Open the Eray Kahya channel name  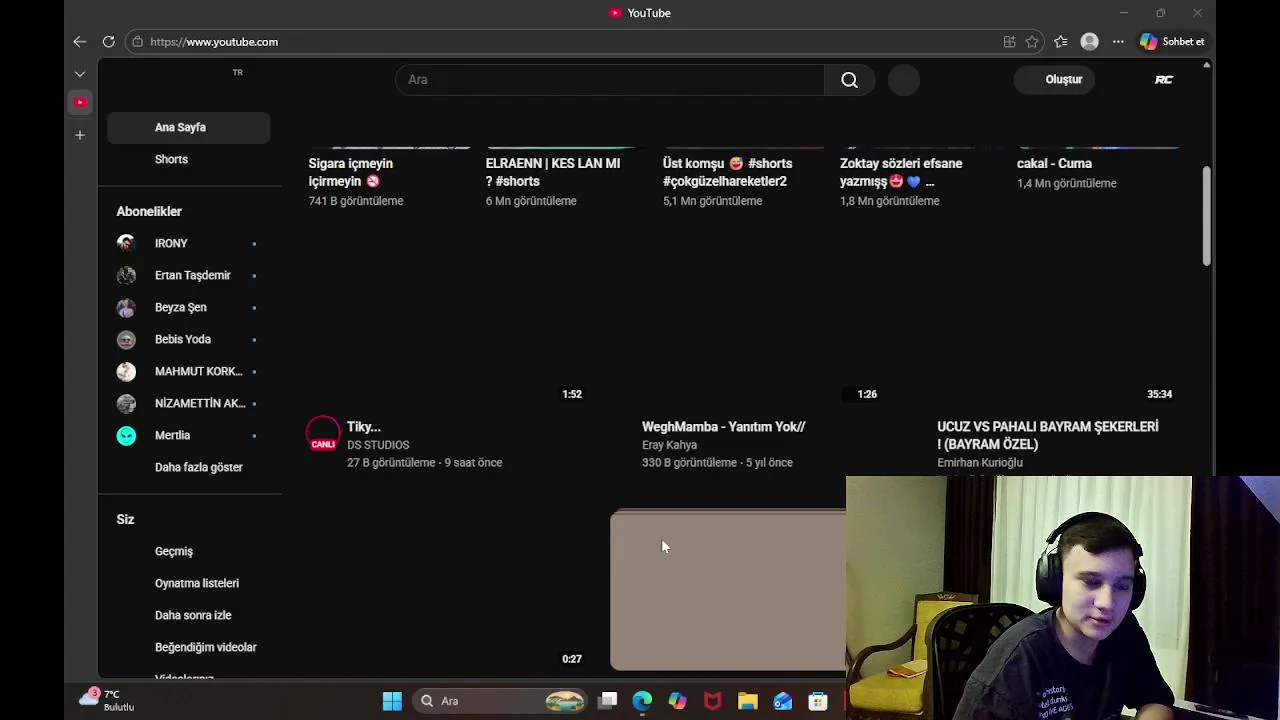pyautogui.click(x=670, y=445)
